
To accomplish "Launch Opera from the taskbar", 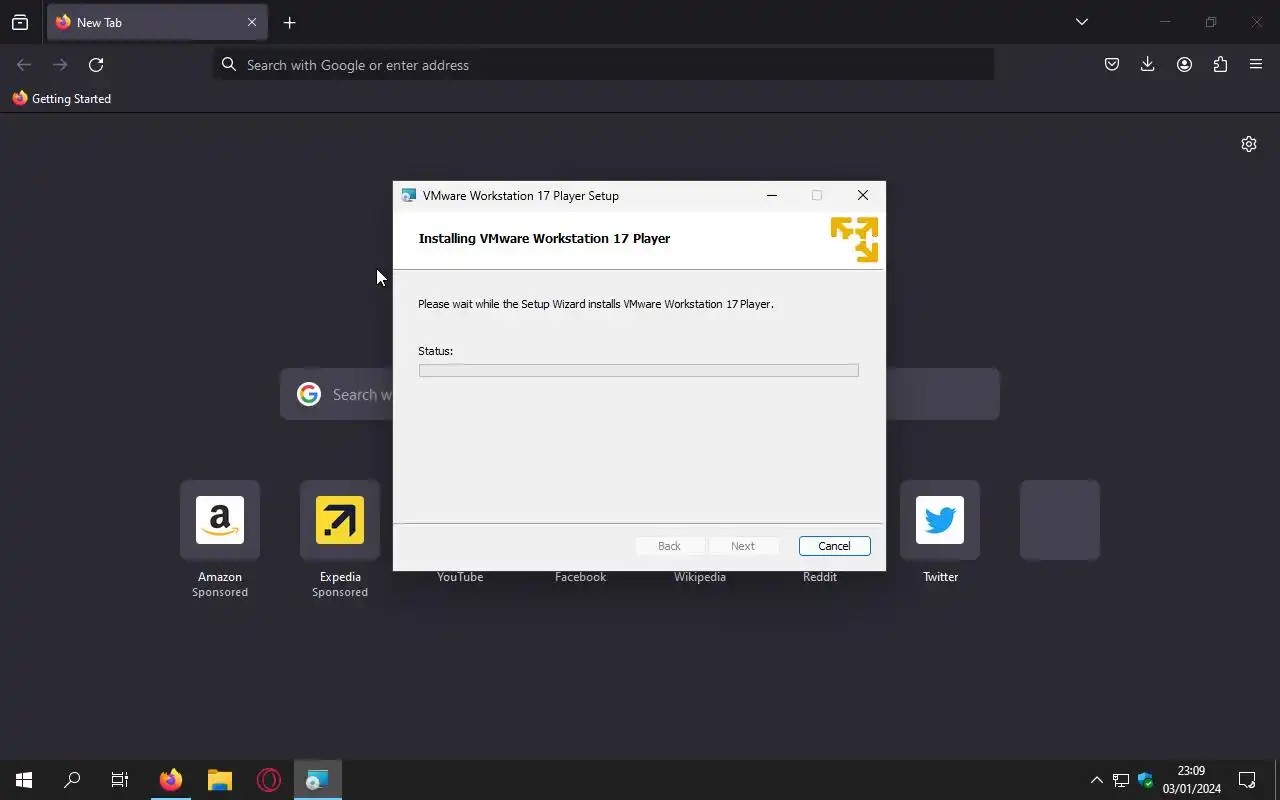I will 269,780.
